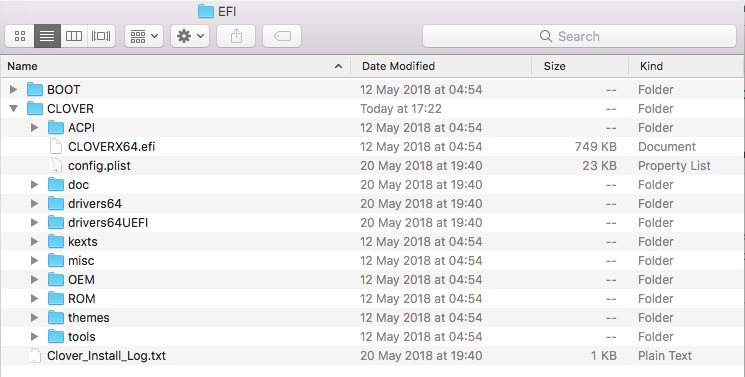Expand the themes folder
Viewport: 745px width, 377px height.
coord(35,318)
